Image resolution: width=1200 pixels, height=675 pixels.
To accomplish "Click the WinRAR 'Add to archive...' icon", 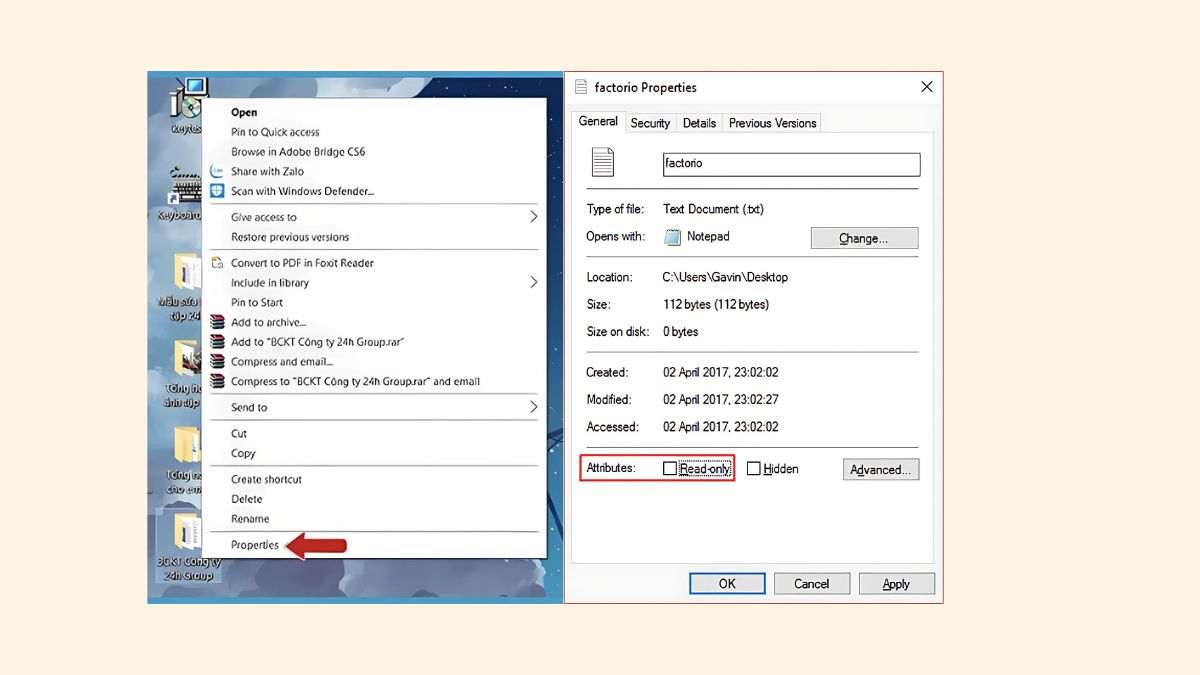I will point(217,322).
